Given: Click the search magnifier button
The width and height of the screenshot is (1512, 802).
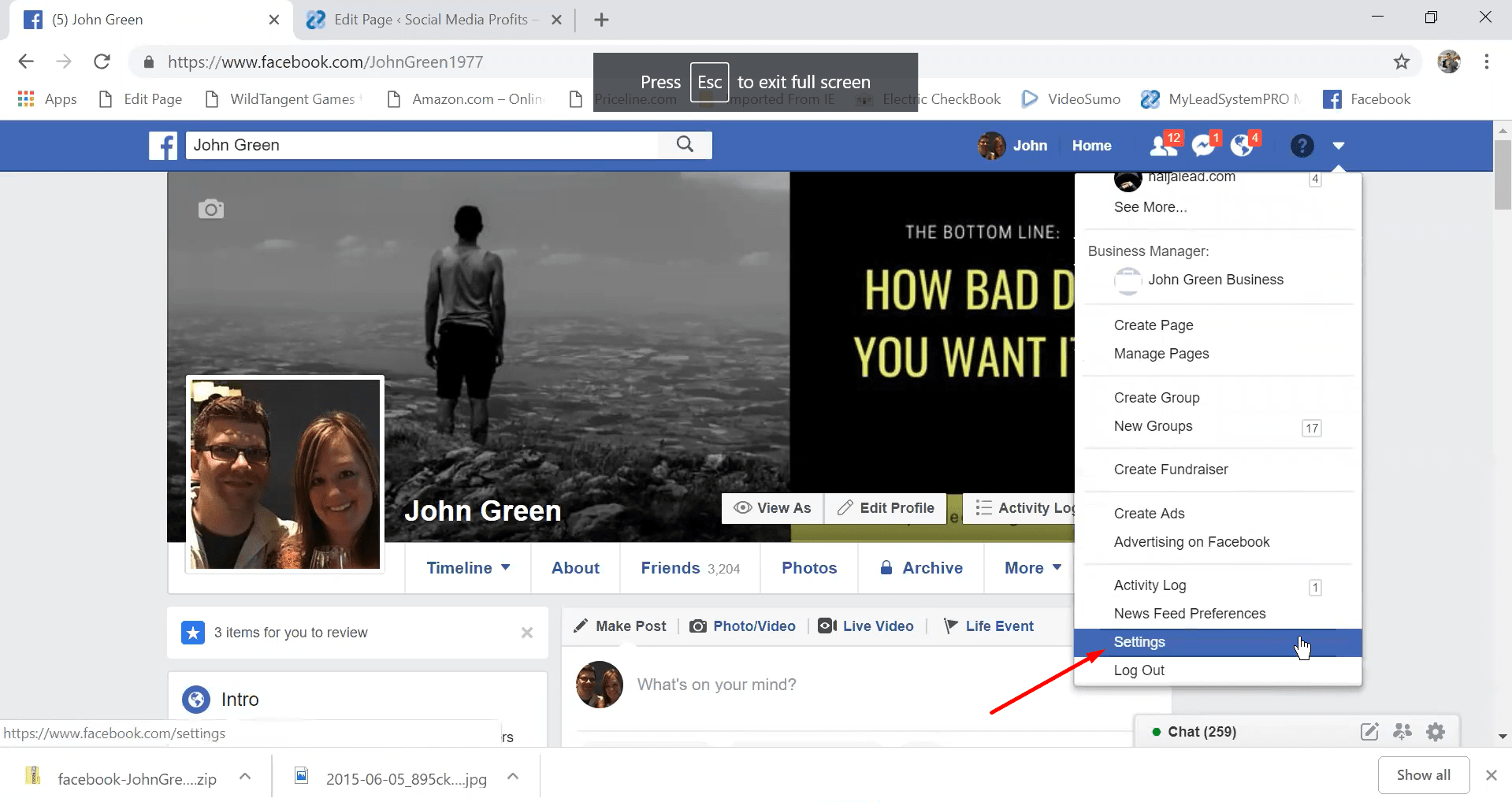Looking at the screenshot, I should point(685,144).
